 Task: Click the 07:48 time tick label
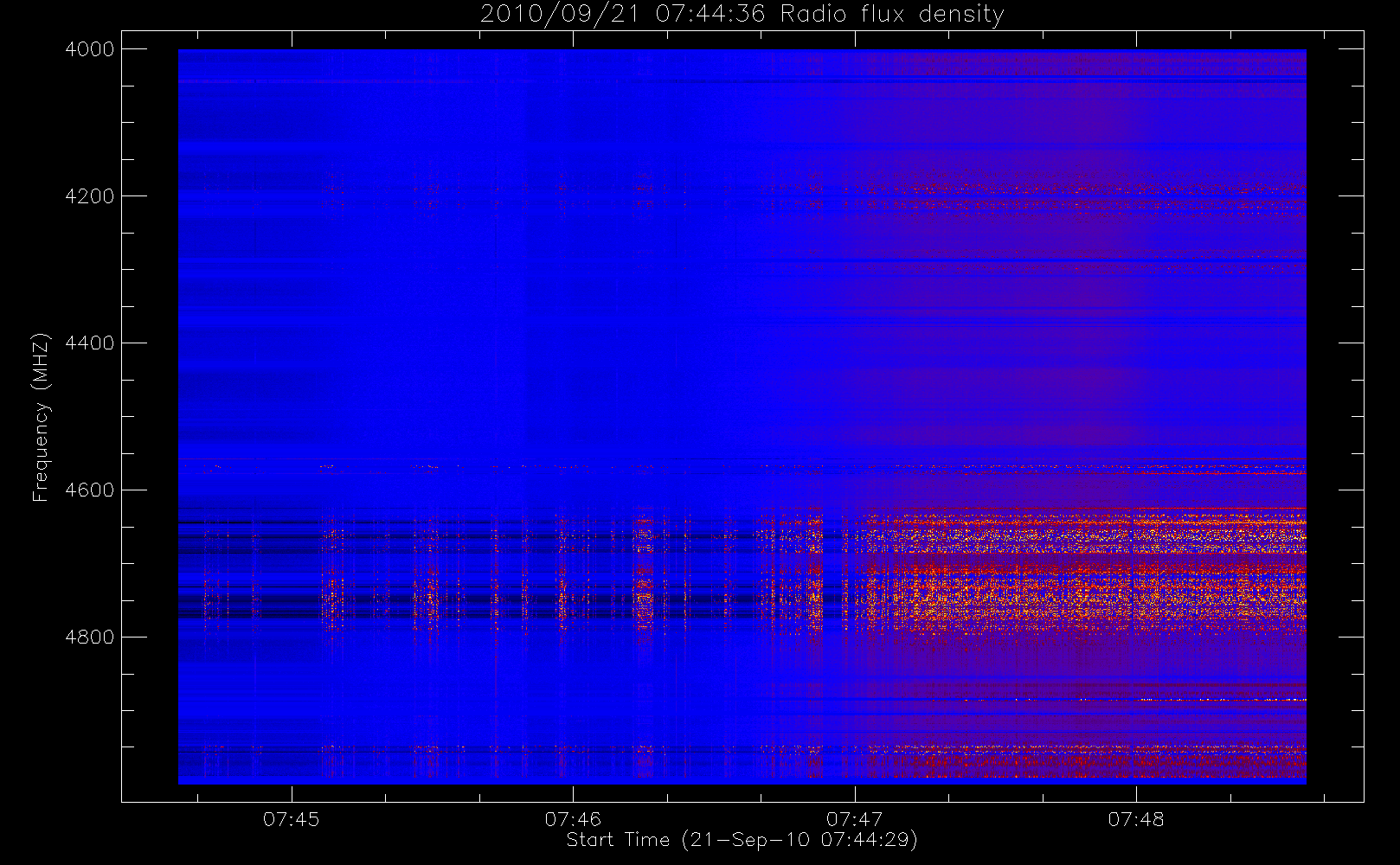[x=1136, y=819]
